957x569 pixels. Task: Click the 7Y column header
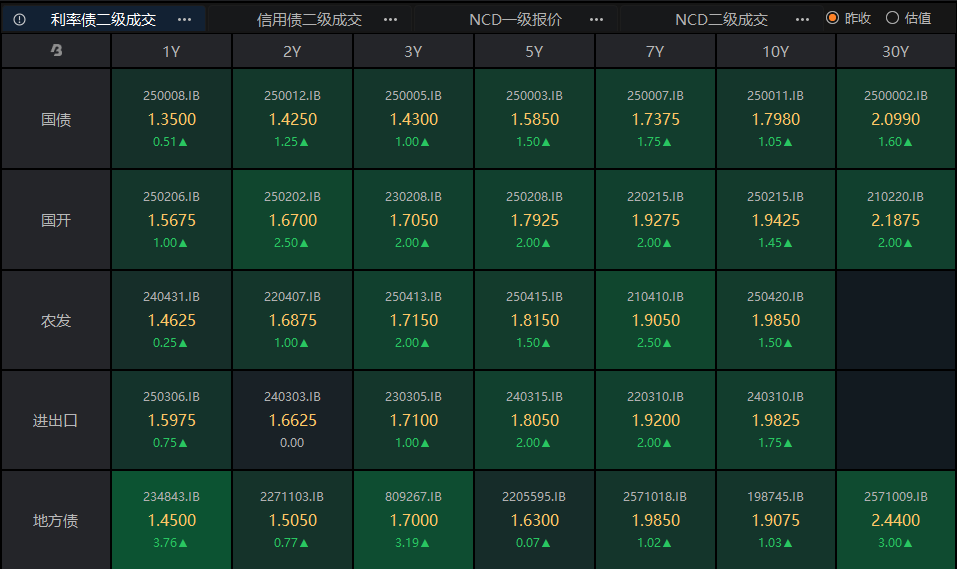point(655,51)
